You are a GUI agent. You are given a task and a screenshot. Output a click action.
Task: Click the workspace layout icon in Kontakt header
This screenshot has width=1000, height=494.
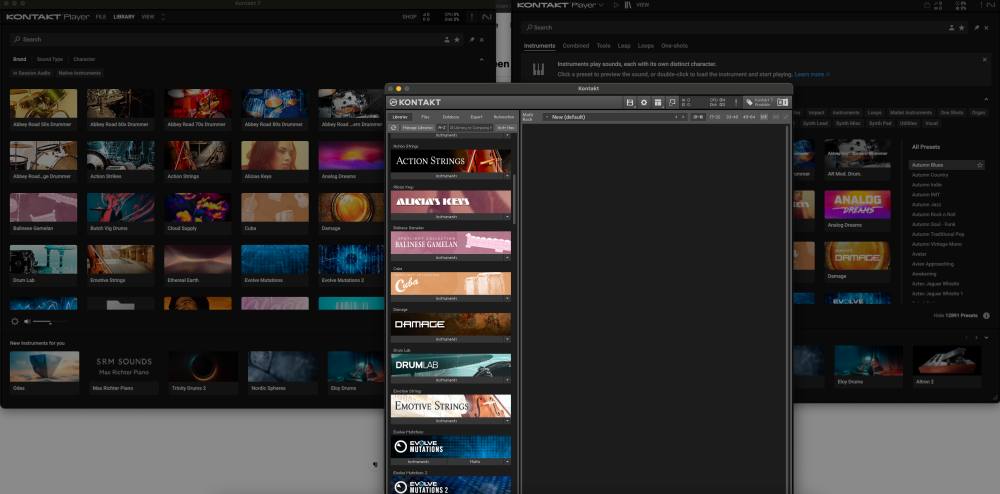(x=658, y=102)
